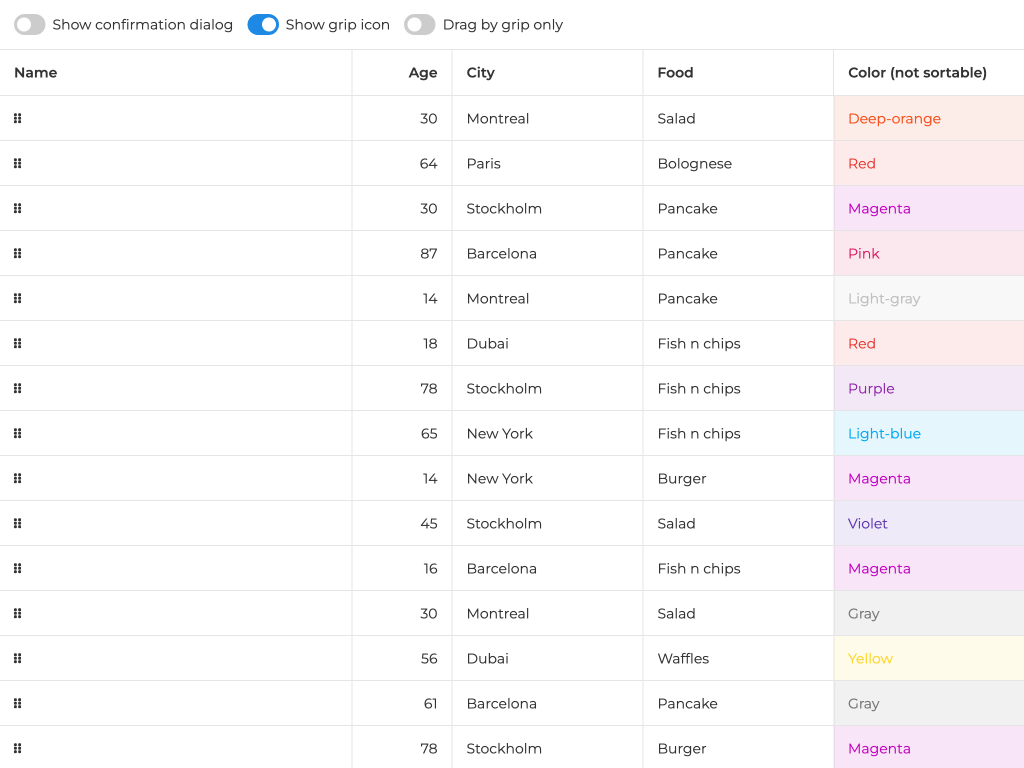The width and height of the screenshot is (1024, 768).
Task: Click the grip icon for the age 87 row
Action: click(17, 253)
